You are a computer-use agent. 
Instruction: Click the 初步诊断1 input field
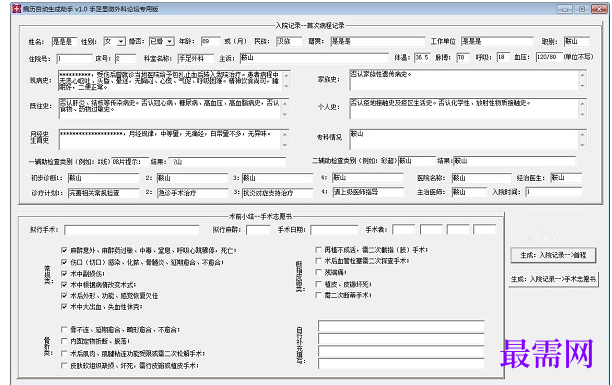coord(103,178)
